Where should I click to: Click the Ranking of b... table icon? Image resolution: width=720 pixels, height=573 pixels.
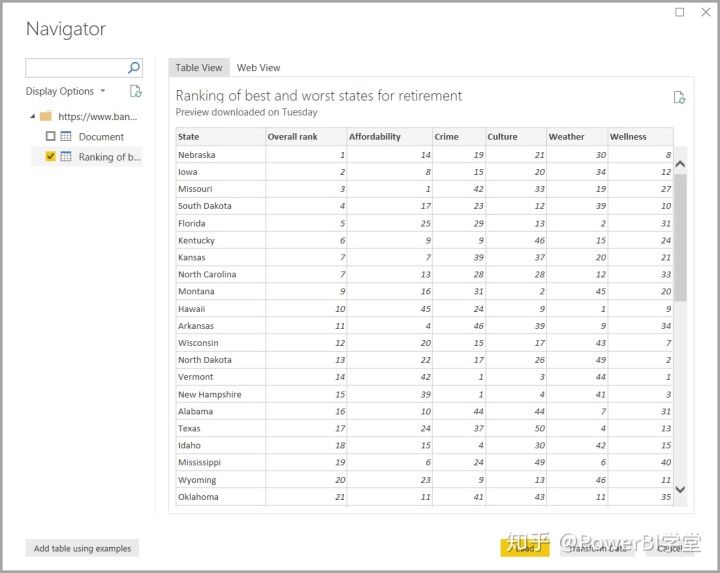click(66, 157)
